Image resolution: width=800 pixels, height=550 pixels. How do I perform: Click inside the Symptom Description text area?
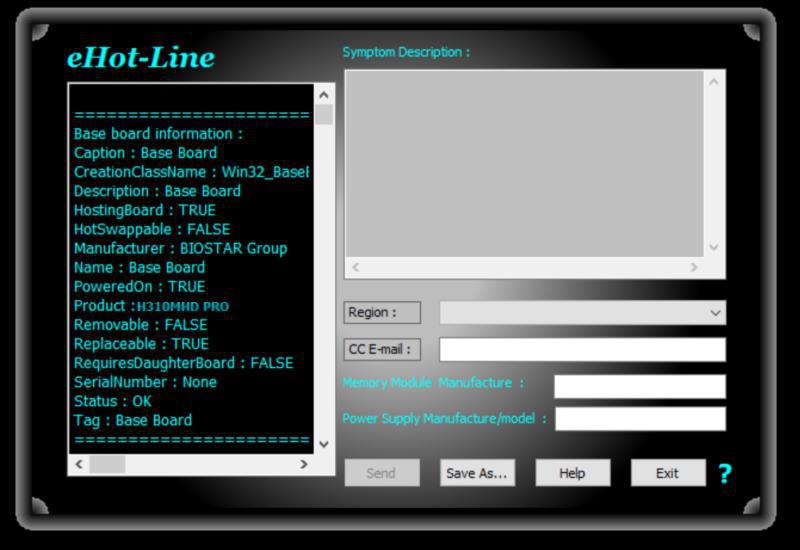coord(524,163)
